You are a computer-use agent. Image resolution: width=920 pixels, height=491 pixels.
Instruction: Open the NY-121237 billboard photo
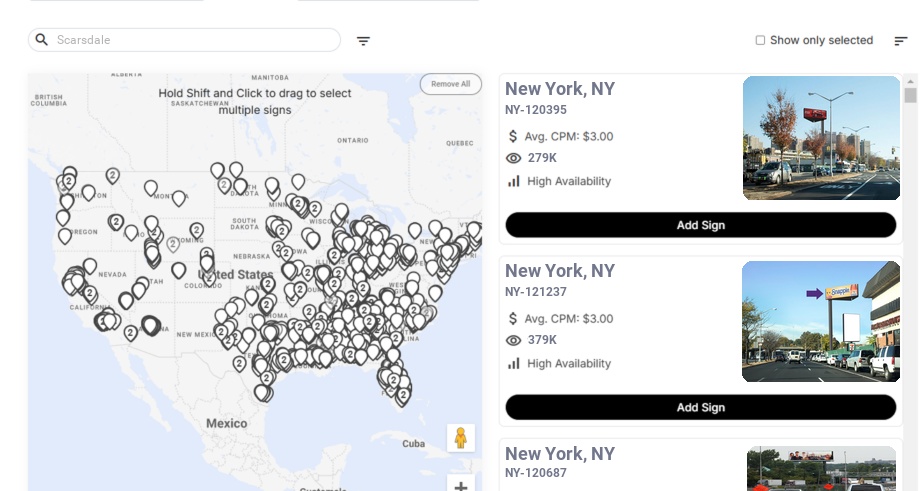[x=821, y=321]
